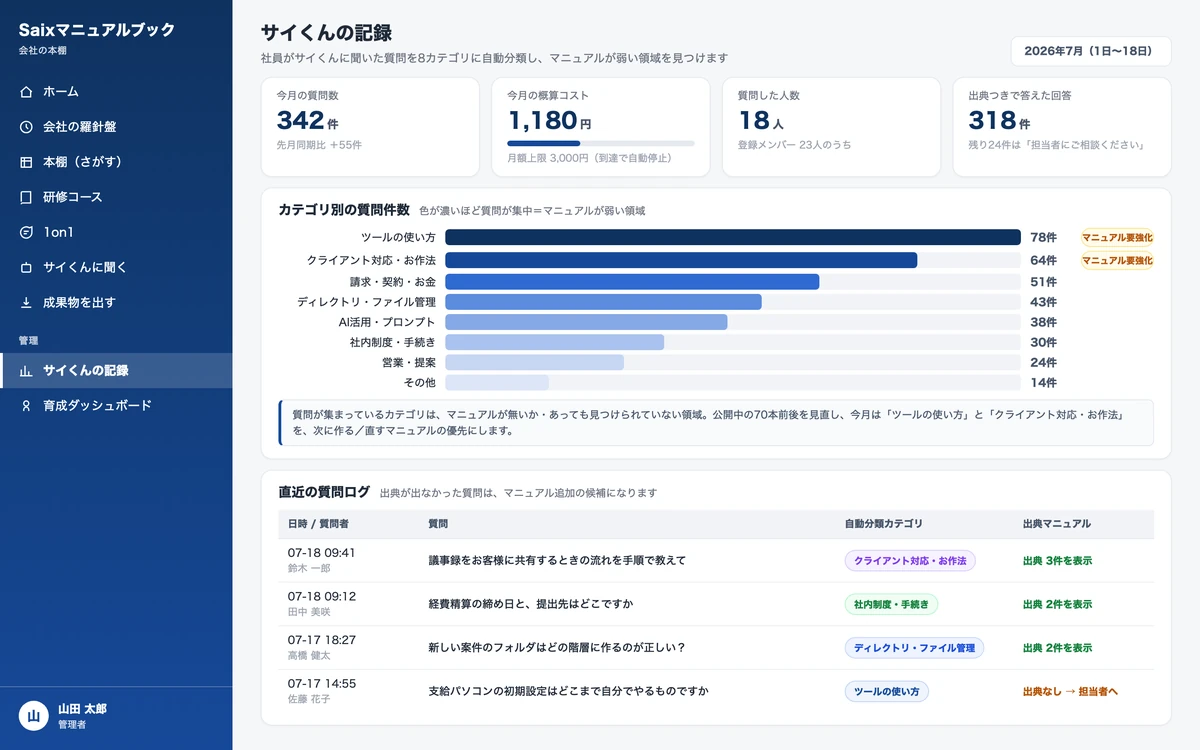The height and width of the screenshot is (750, 1200).
Task: Click the AI活用・プロンプト chart bar
Action: [x=586, y=322]
